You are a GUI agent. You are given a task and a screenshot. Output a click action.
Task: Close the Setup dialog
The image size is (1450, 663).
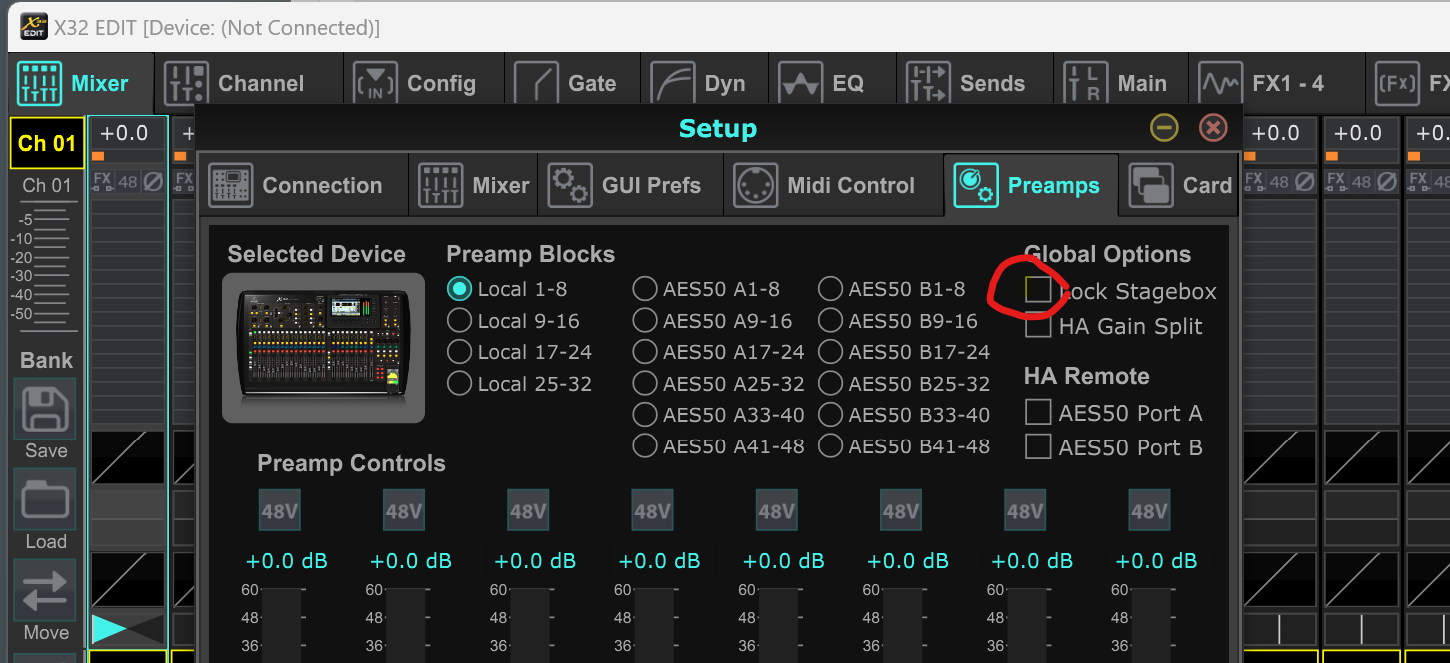1213,128
